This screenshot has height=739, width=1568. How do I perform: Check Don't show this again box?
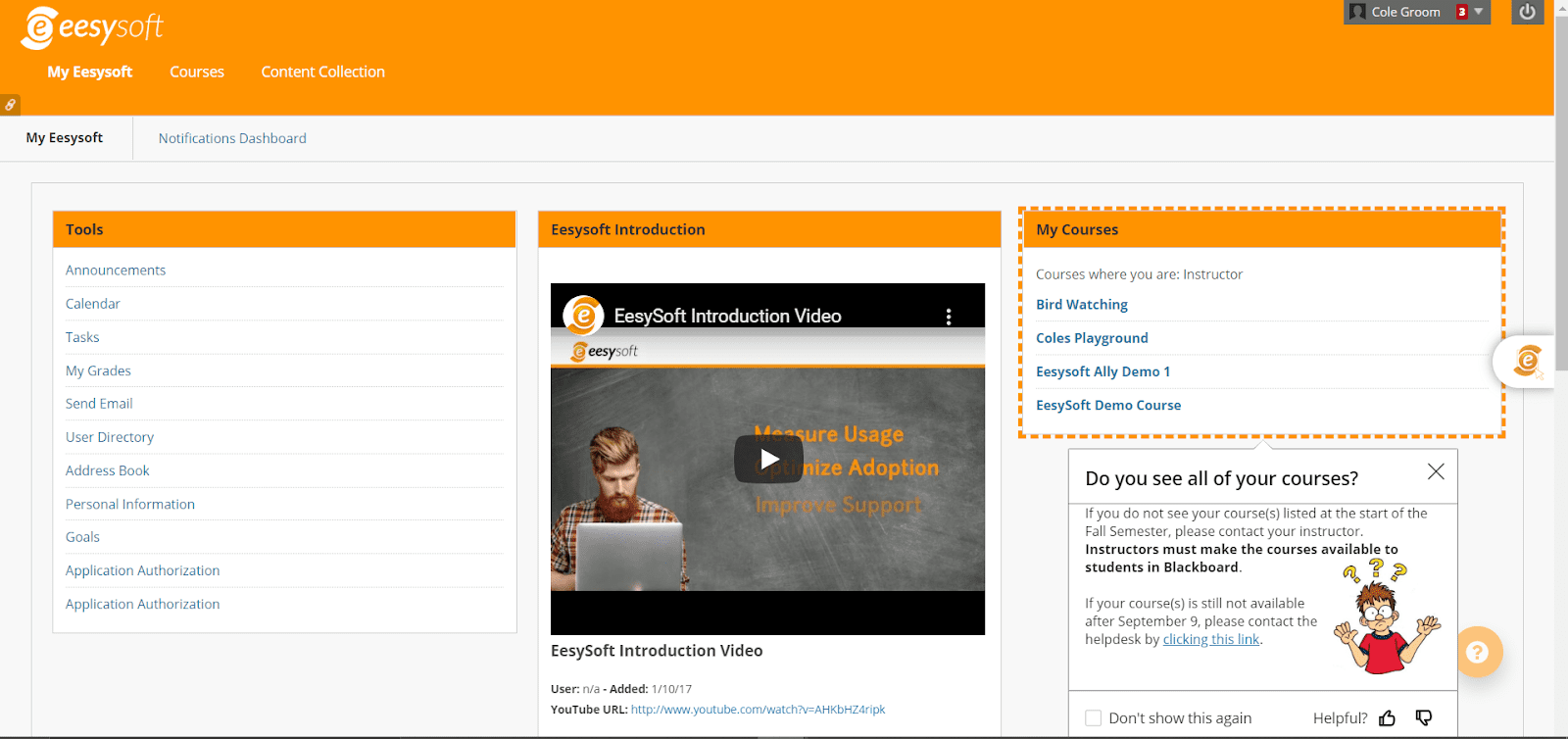coord(1094,718)
